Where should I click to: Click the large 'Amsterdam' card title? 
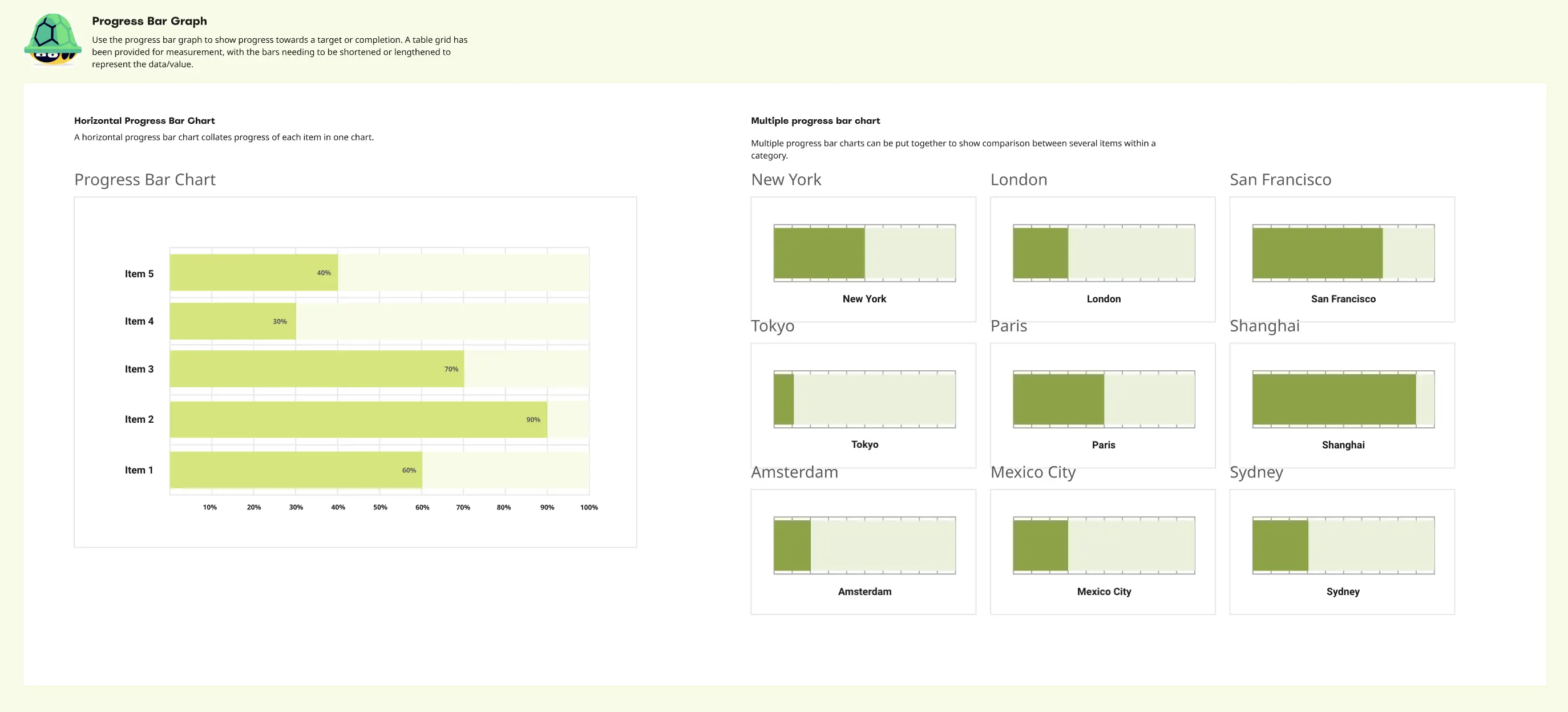(794, 472)
